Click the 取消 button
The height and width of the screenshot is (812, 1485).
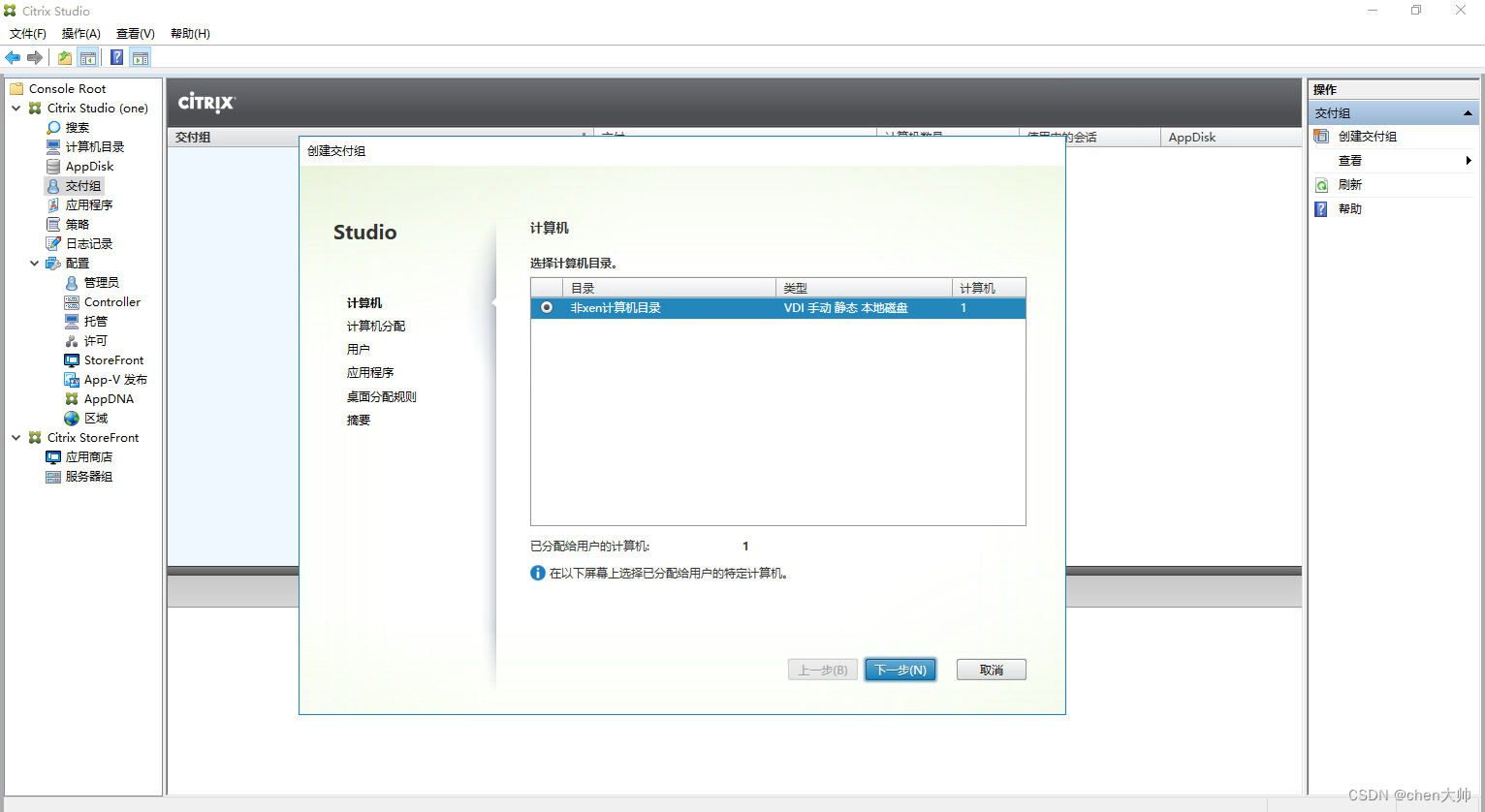click(991, 670)
